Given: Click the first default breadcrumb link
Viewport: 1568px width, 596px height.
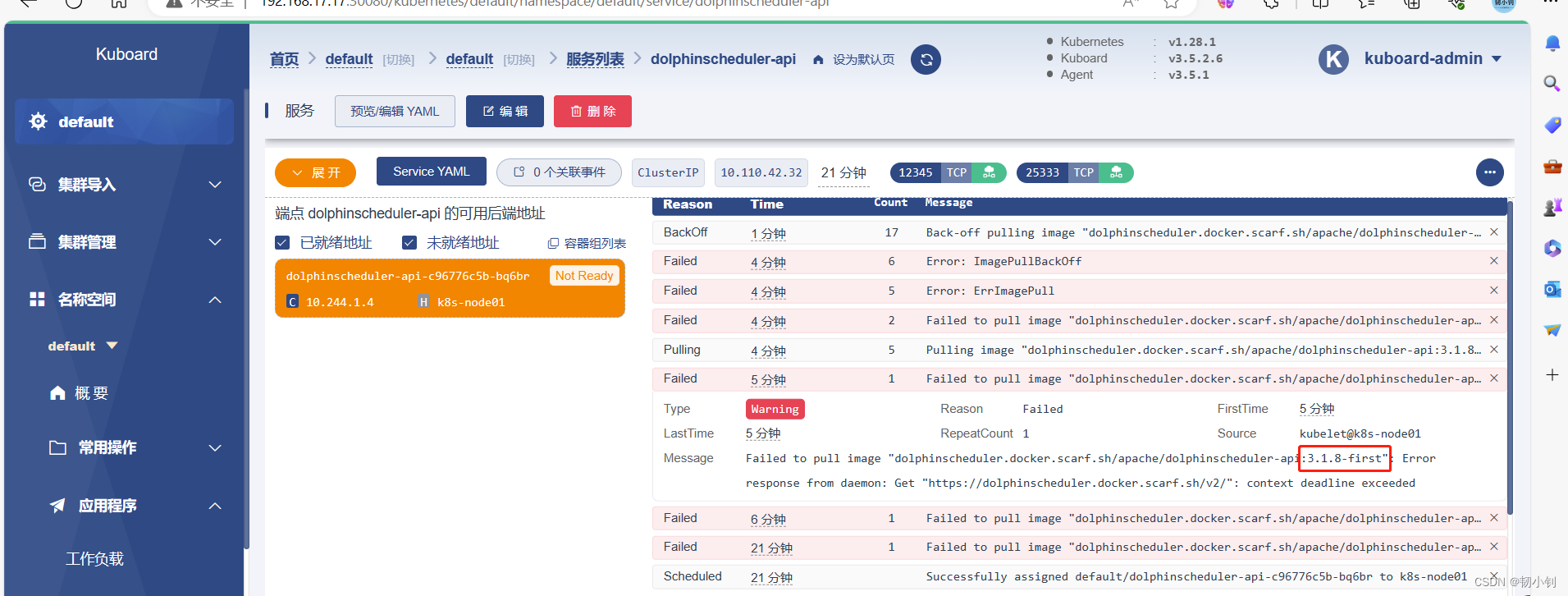Looking at the screenshot, I should pyautogui.click(x=349, y=59).
